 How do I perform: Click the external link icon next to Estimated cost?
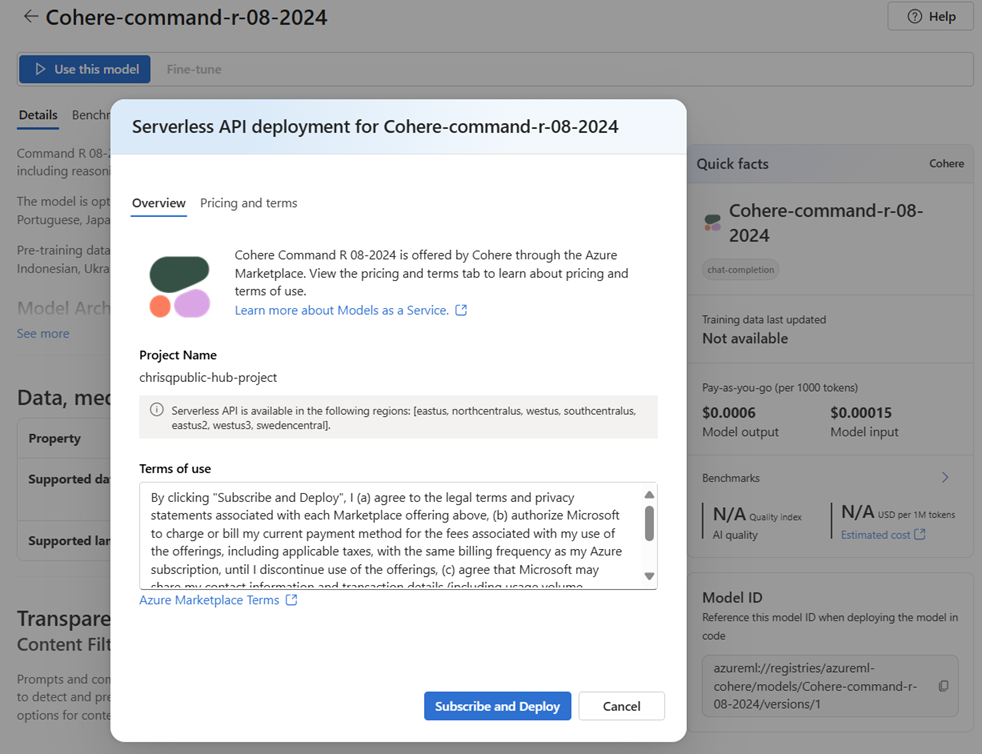coord(920,535)
